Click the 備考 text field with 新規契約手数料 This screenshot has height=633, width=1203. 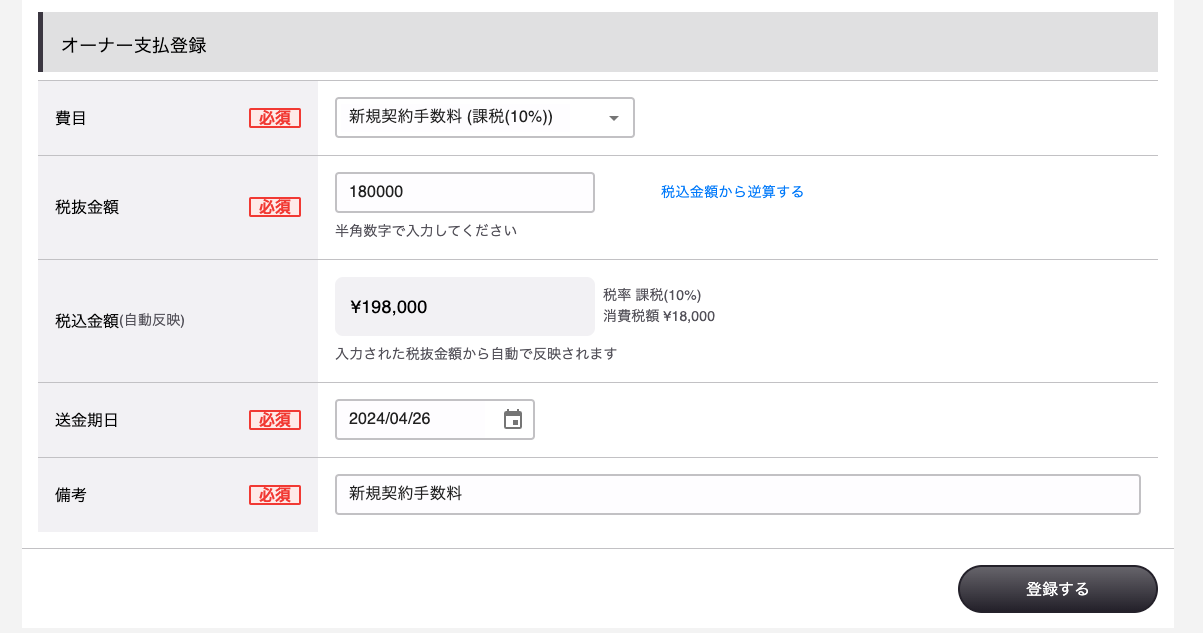(x=738, y=494)
